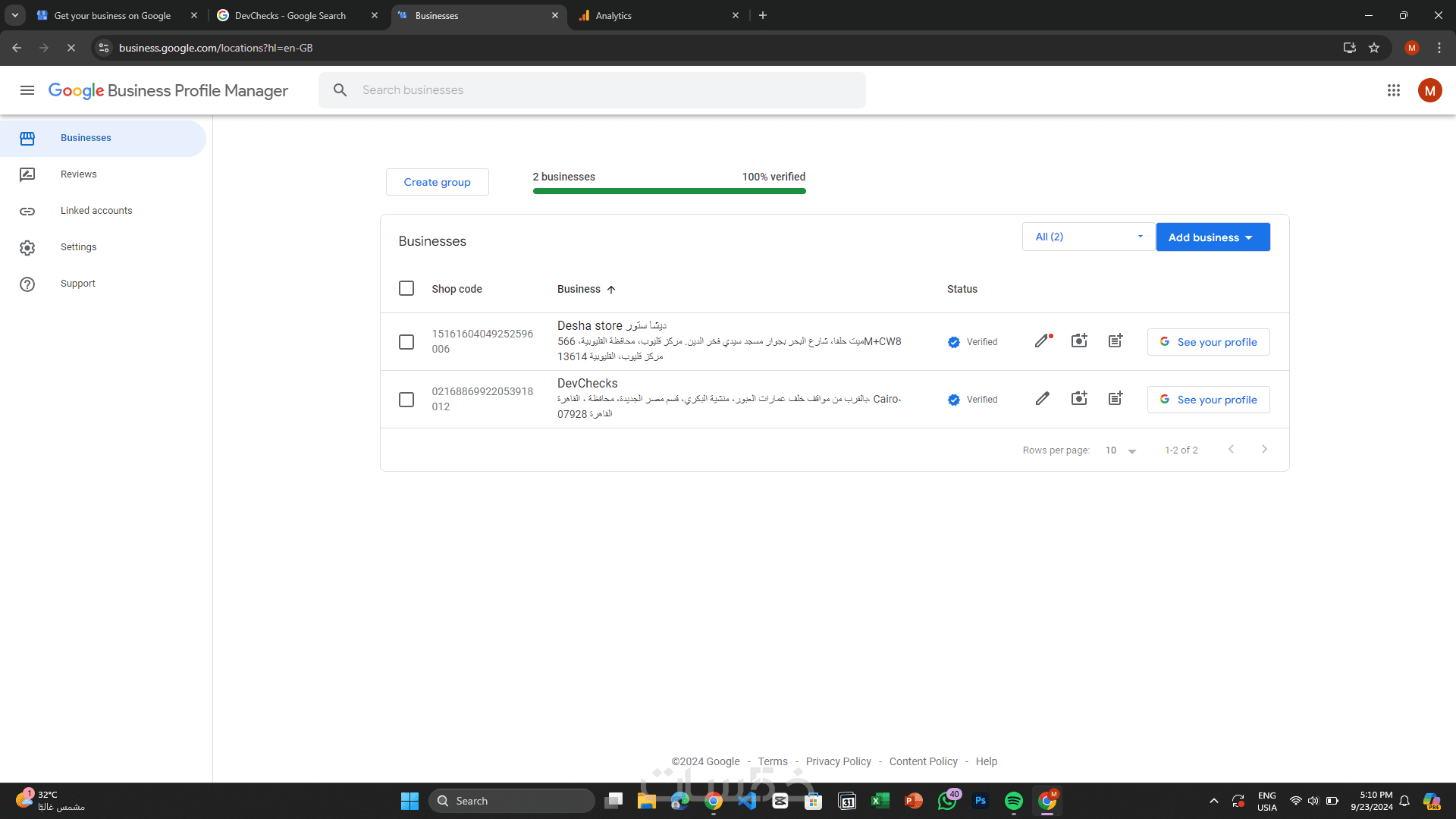Click the edit pencil icon for Desha store
This screenshot has width=1456, height=819.
click(1043, 341)
